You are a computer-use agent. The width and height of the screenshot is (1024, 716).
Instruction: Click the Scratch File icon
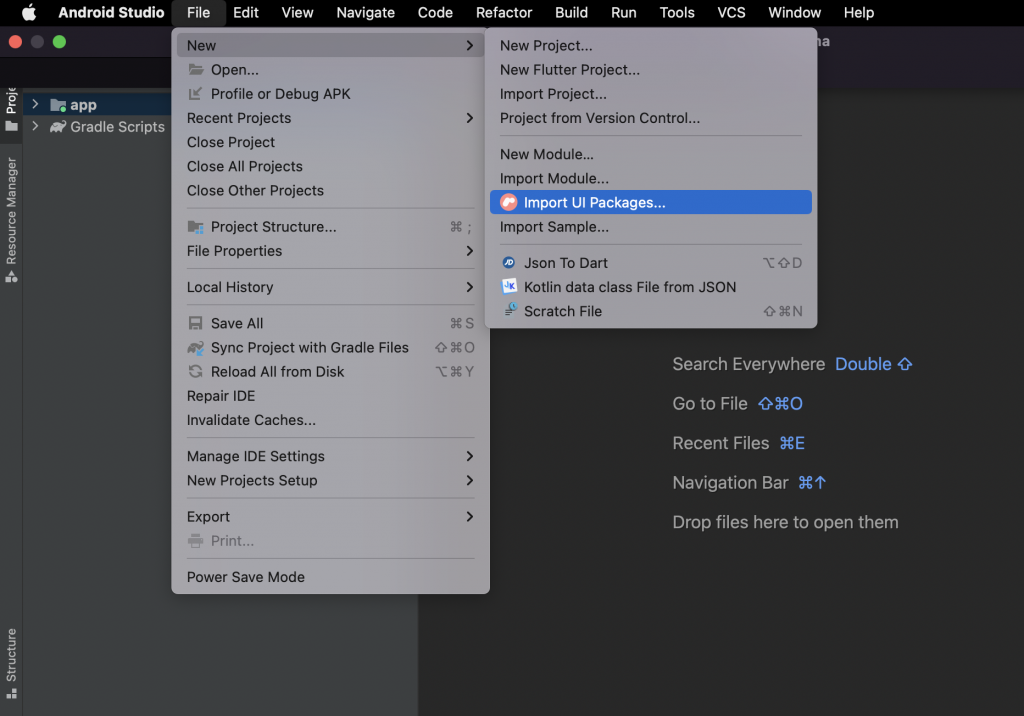[510, 310]
